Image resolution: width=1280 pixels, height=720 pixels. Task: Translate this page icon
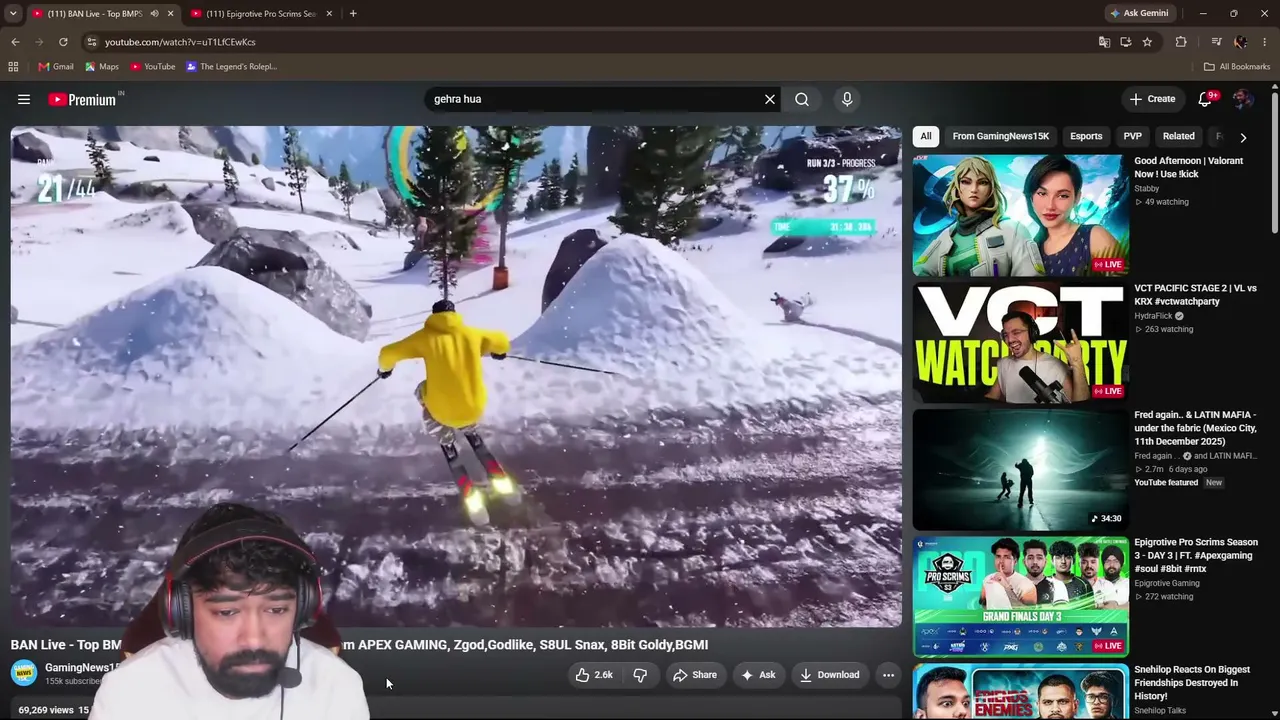click(1104, 42)
